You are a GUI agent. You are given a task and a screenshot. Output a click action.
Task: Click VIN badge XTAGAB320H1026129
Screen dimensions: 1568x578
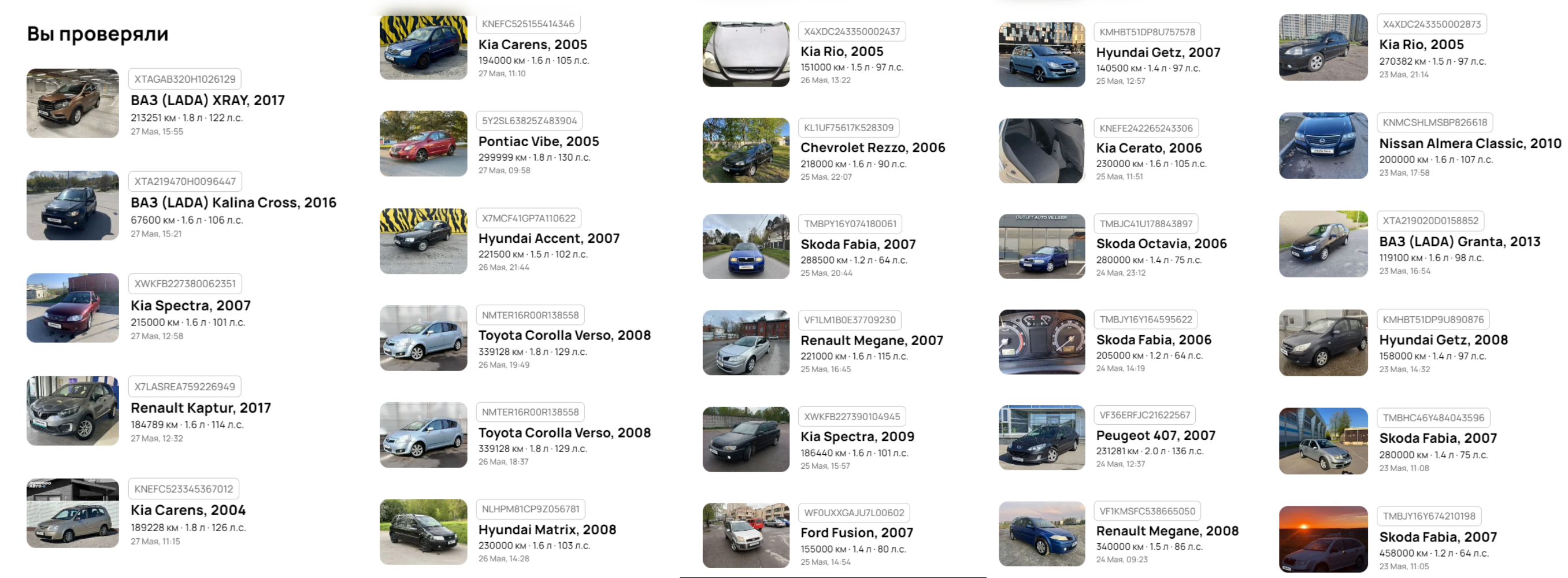tap(185, 79)
